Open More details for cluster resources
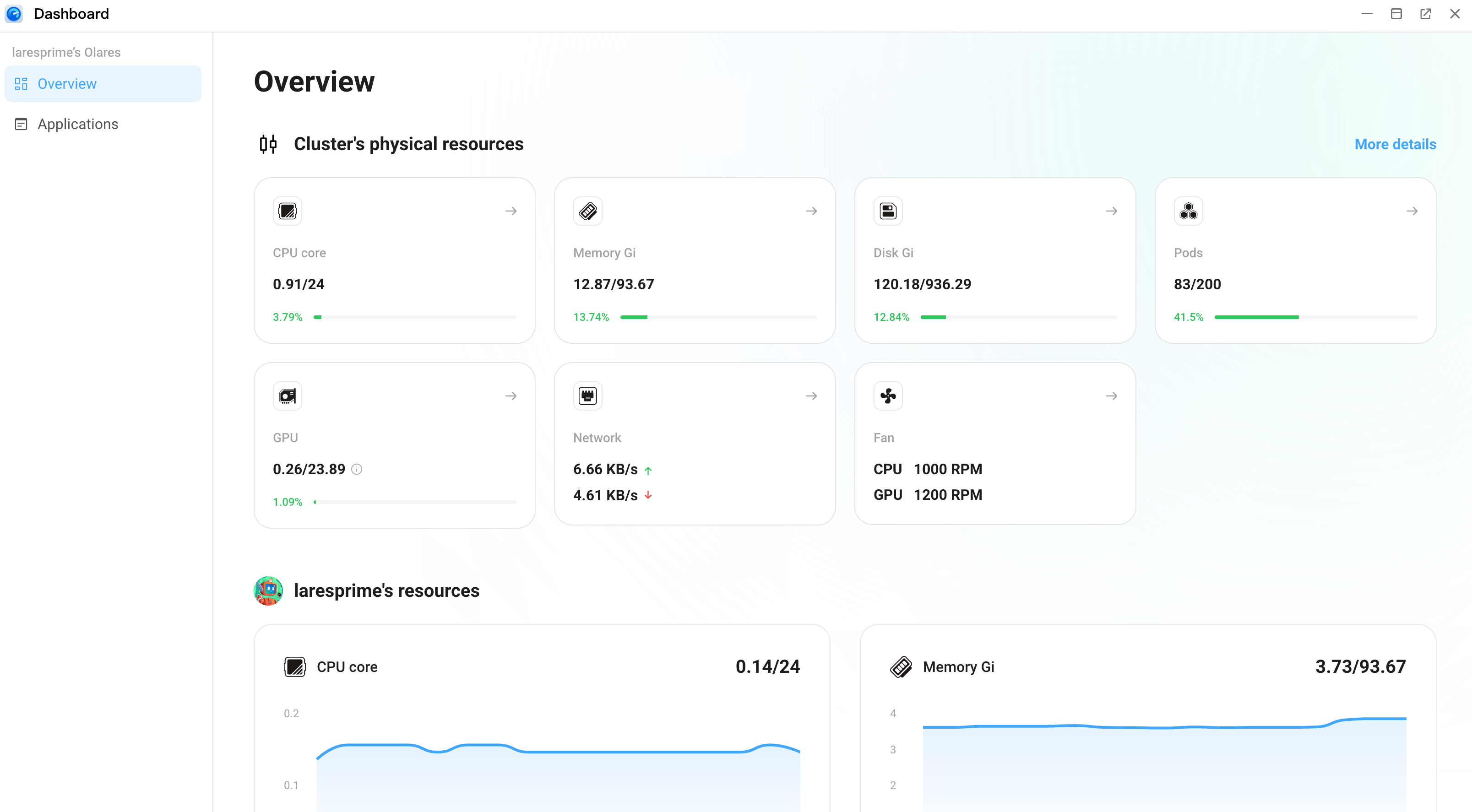The image size is (1472, 812). (1394, 144)
